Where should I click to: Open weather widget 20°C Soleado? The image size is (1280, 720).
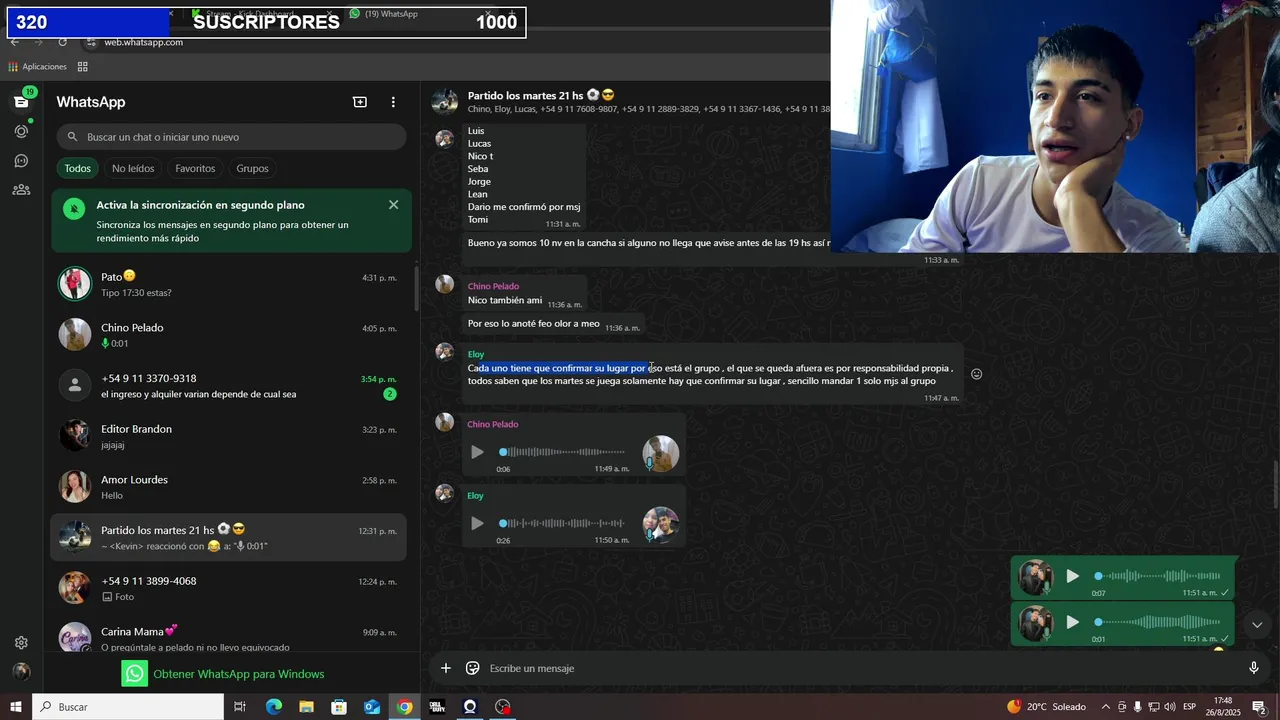[x=1046, y=707]
